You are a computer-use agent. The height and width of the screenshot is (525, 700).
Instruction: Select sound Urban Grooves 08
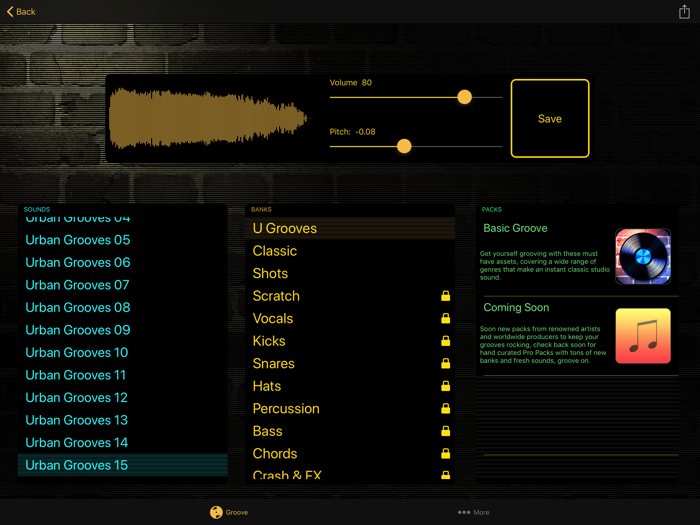coord(123,307)
